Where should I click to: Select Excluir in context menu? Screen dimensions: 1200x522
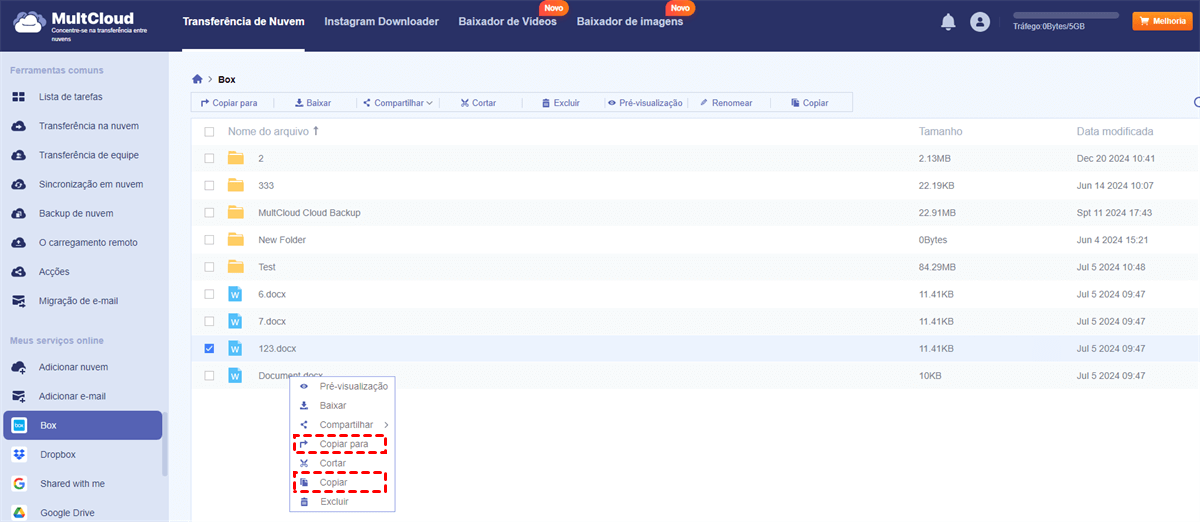tap(343, 502)
